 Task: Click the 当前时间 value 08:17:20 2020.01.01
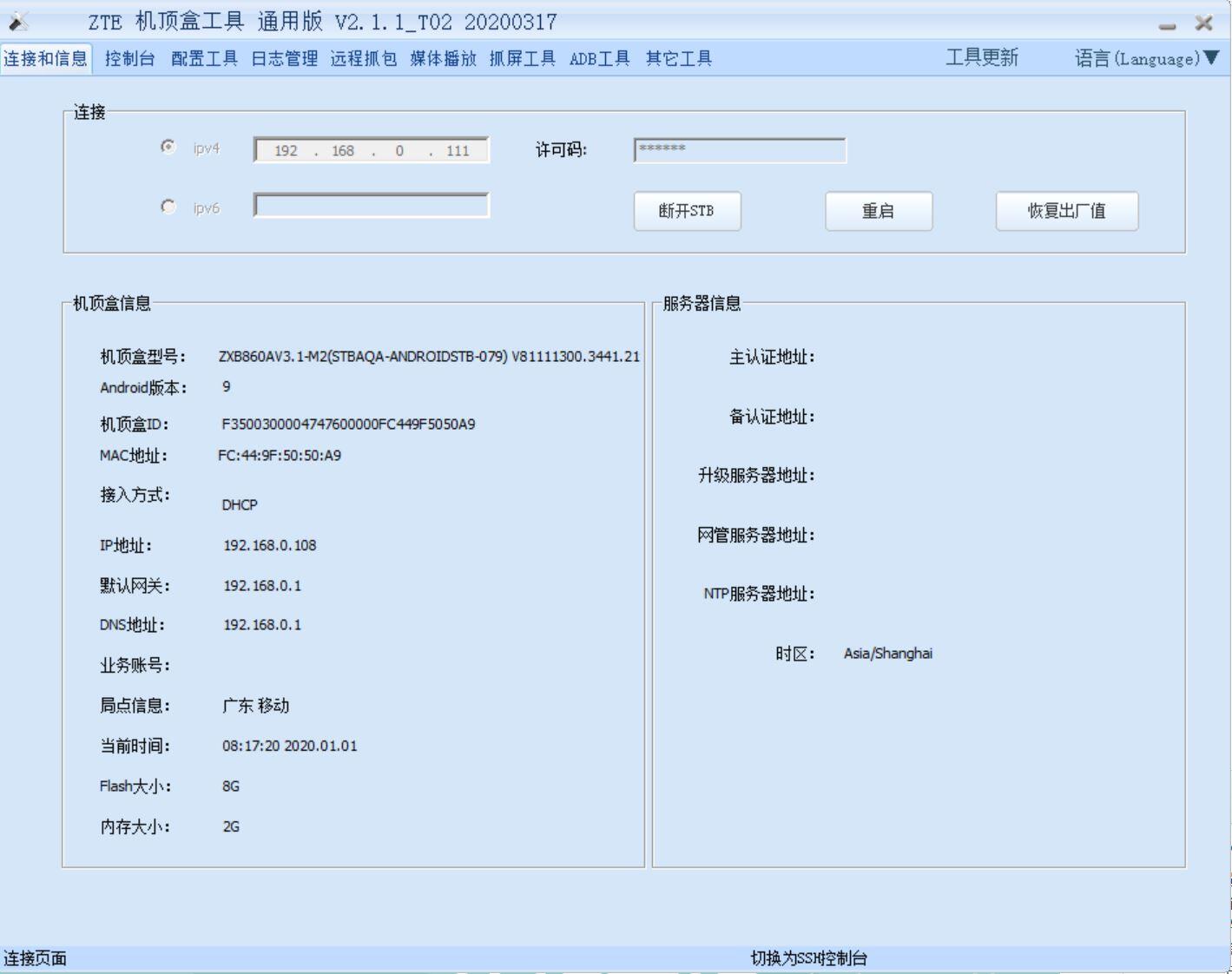tap(289, 746)
